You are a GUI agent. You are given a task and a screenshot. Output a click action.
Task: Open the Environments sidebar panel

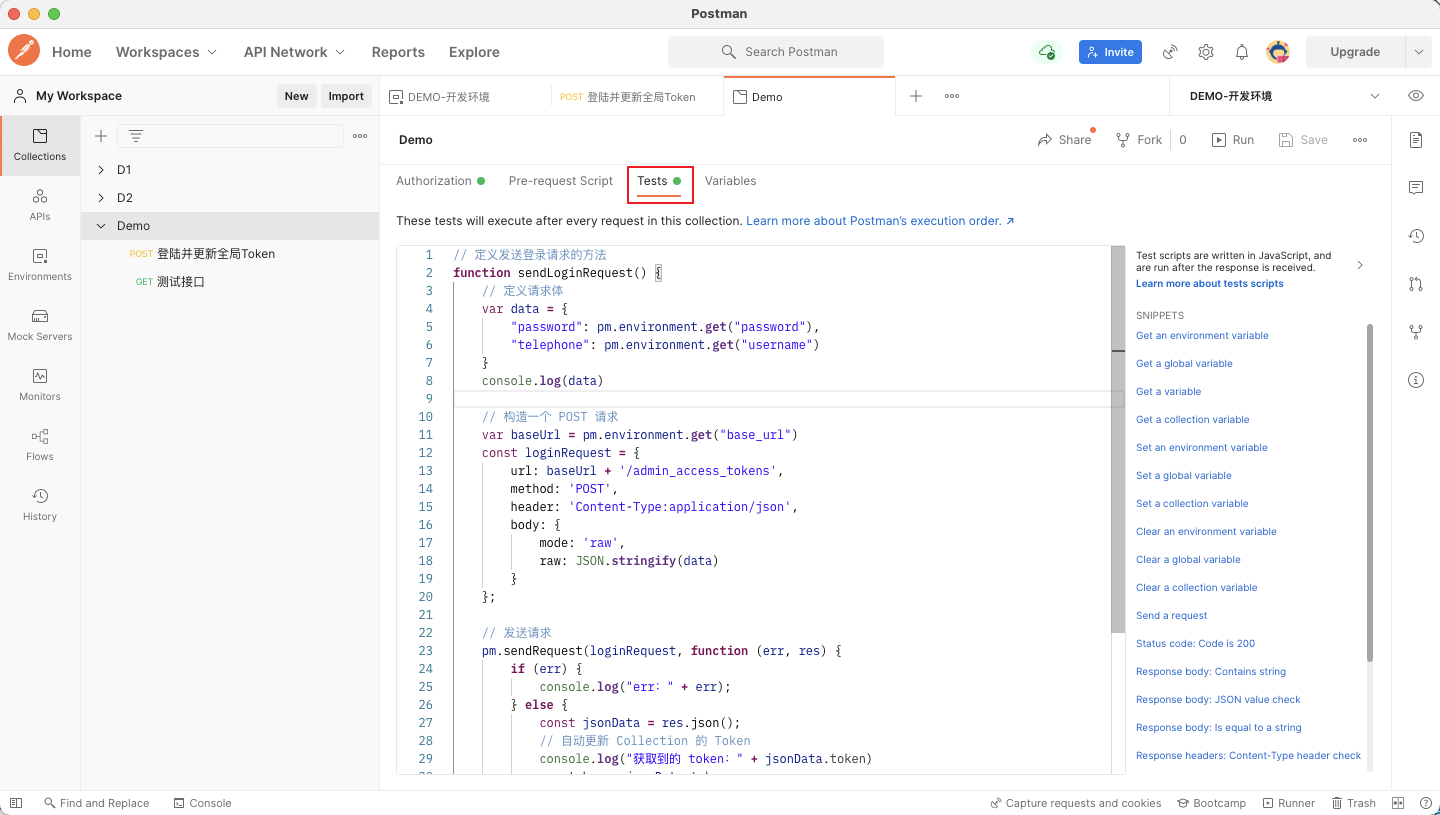40,265
